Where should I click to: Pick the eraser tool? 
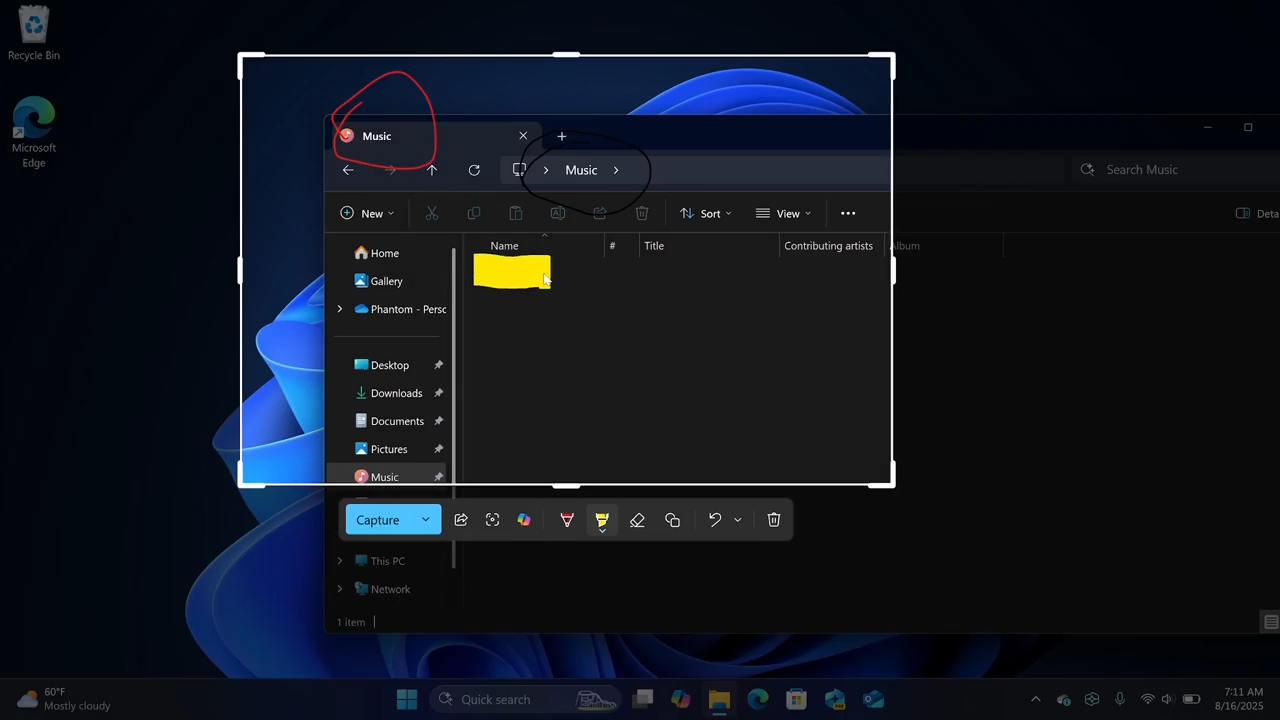[637, 520]
